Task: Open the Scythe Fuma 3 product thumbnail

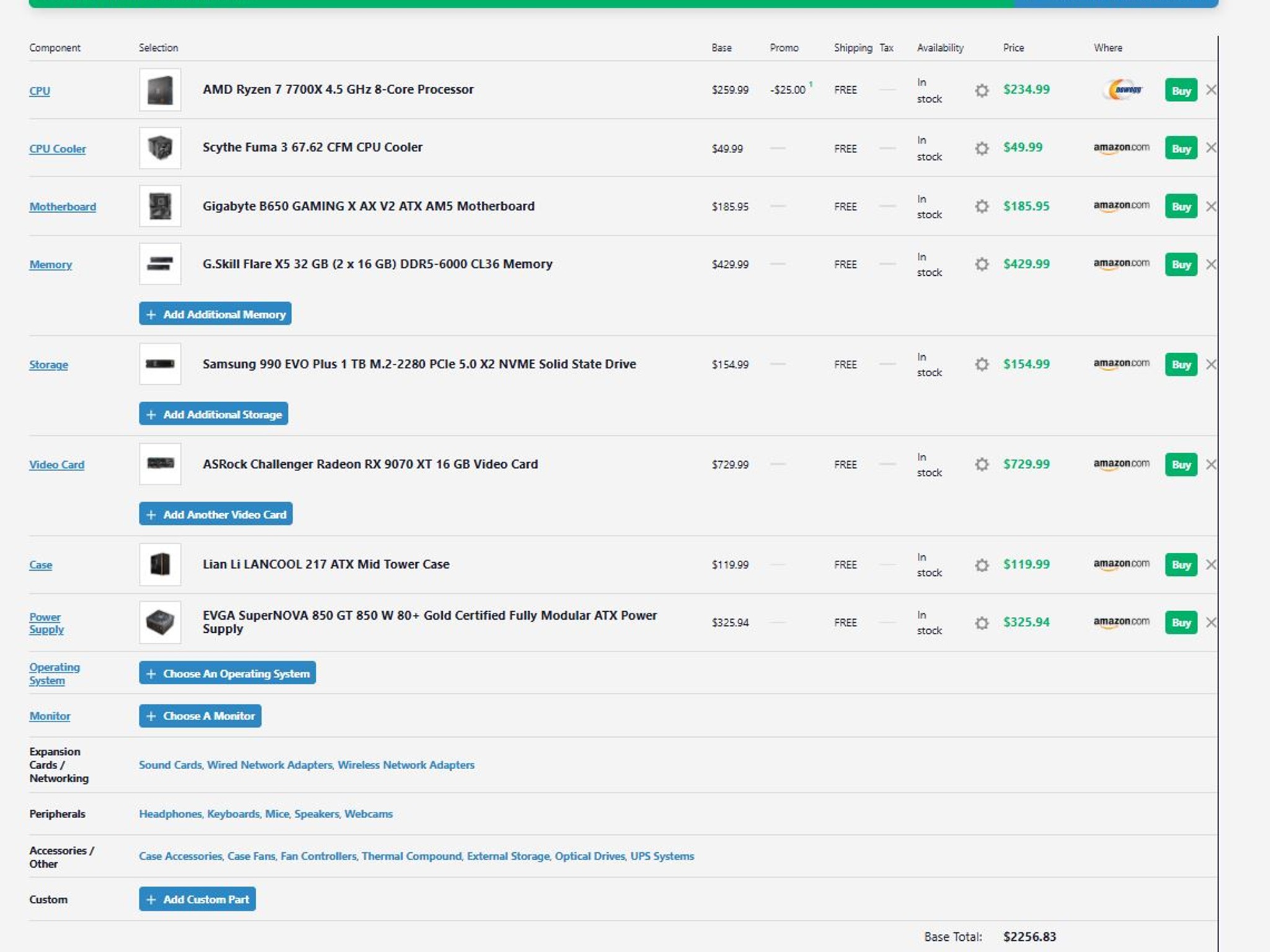Action: click(160, 148)
